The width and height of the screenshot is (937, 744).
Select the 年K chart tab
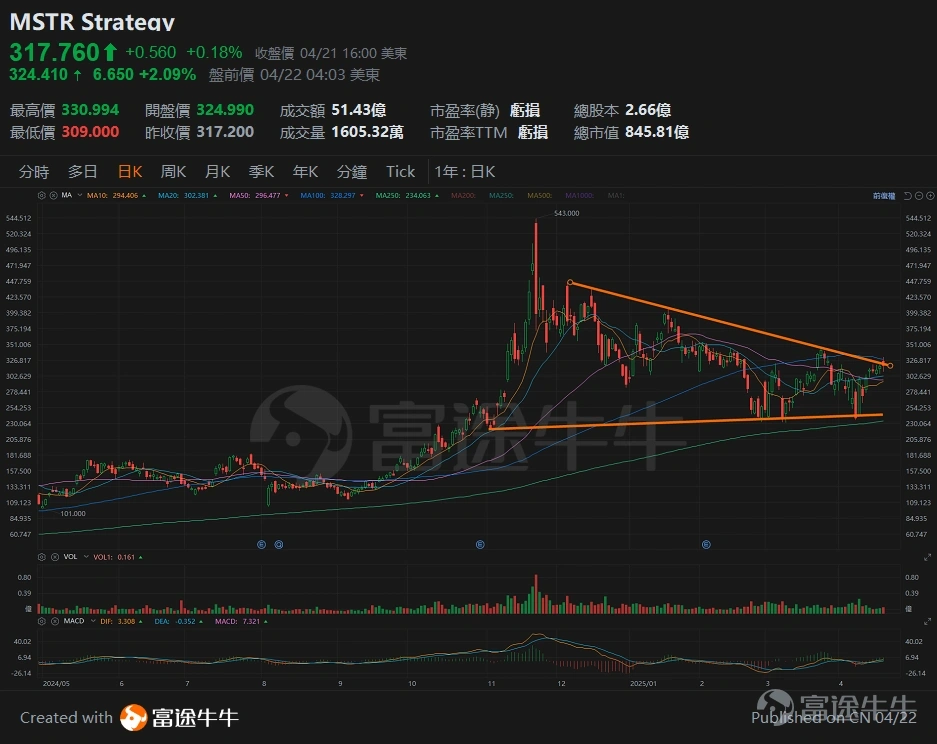(x=305, y=172)
